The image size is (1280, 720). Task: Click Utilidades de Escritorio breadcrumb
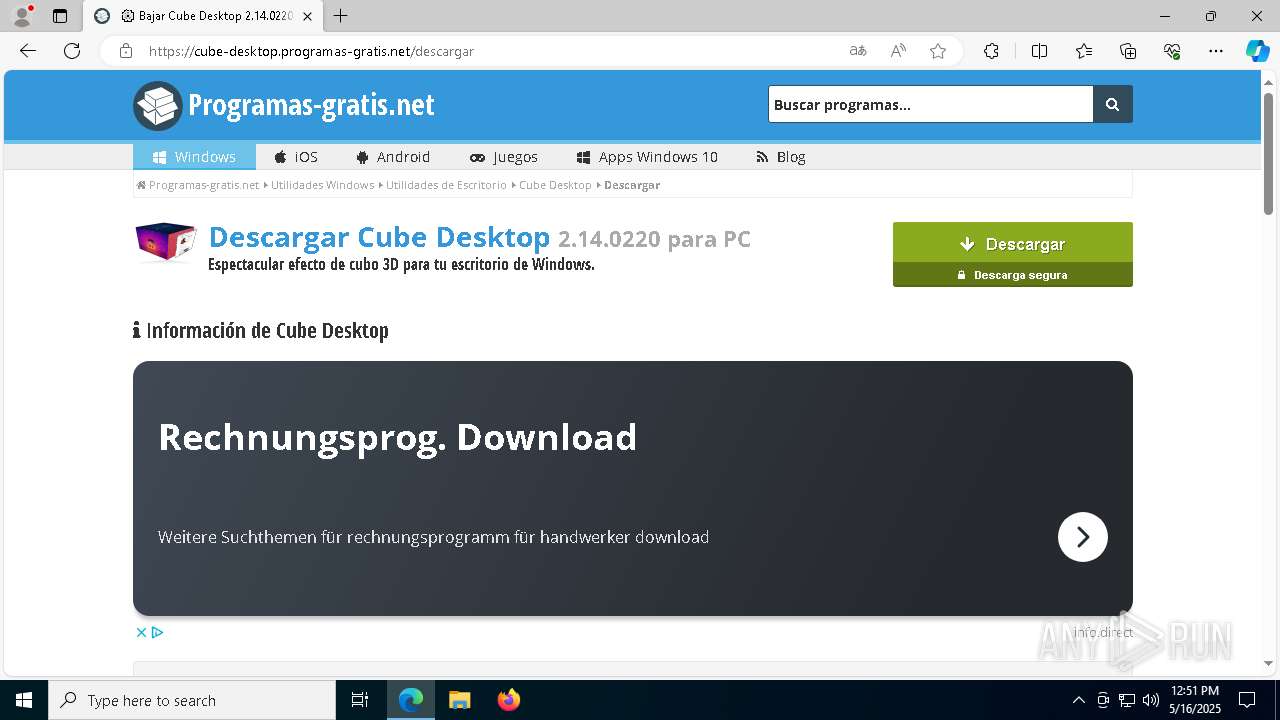(x=446, y=185)
